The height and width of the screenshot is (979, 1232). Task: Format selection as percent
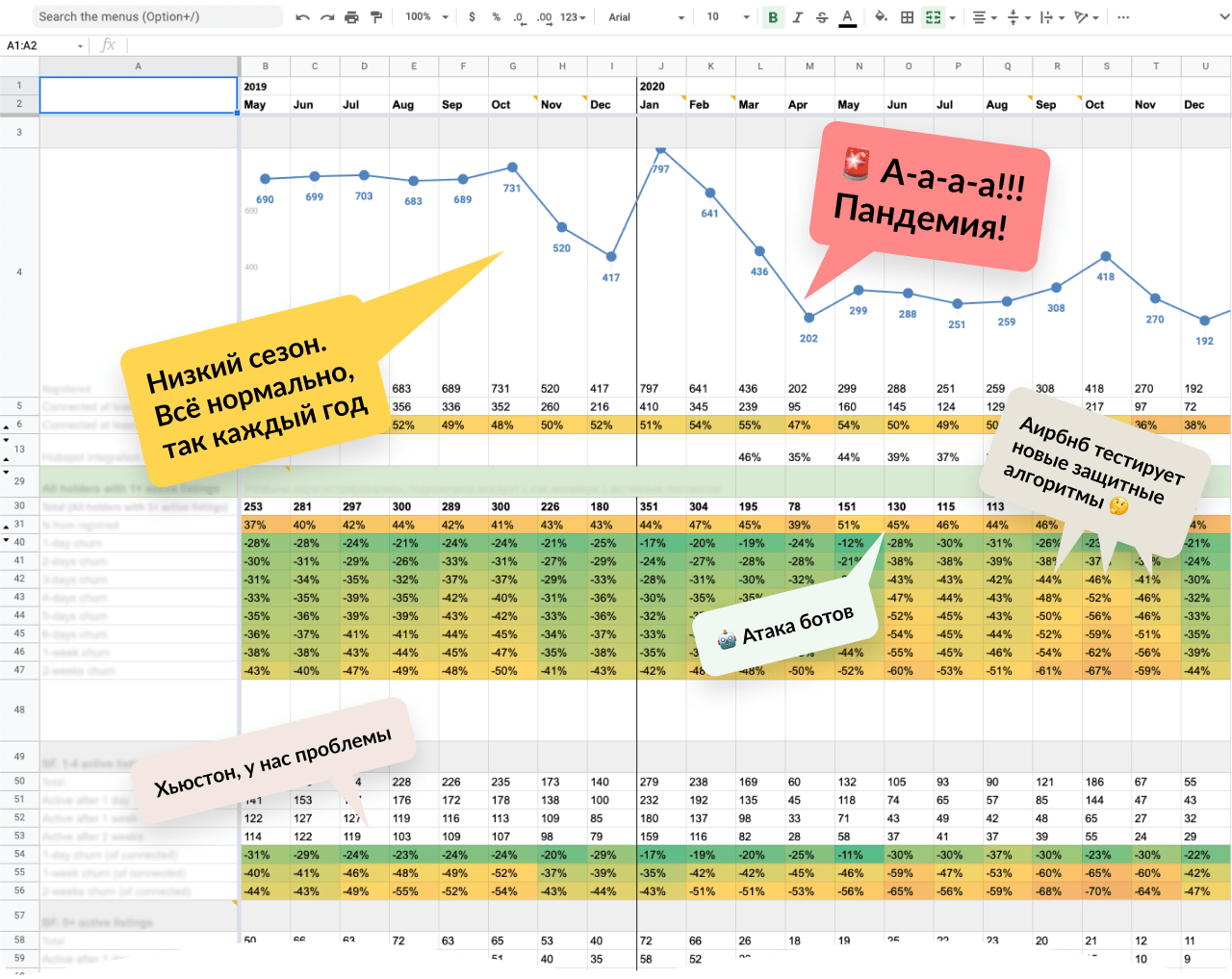click(x=494, y=16)
